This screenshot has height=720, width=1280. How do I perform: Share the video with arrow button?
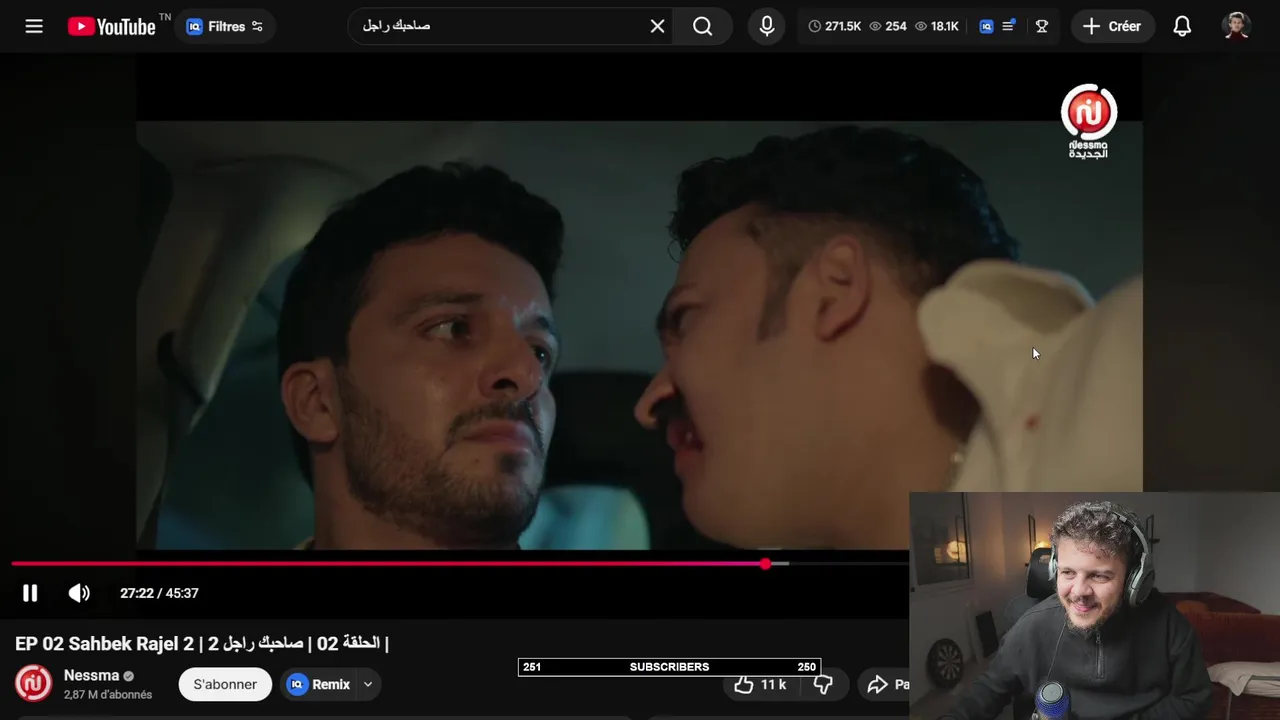[884, 684]
